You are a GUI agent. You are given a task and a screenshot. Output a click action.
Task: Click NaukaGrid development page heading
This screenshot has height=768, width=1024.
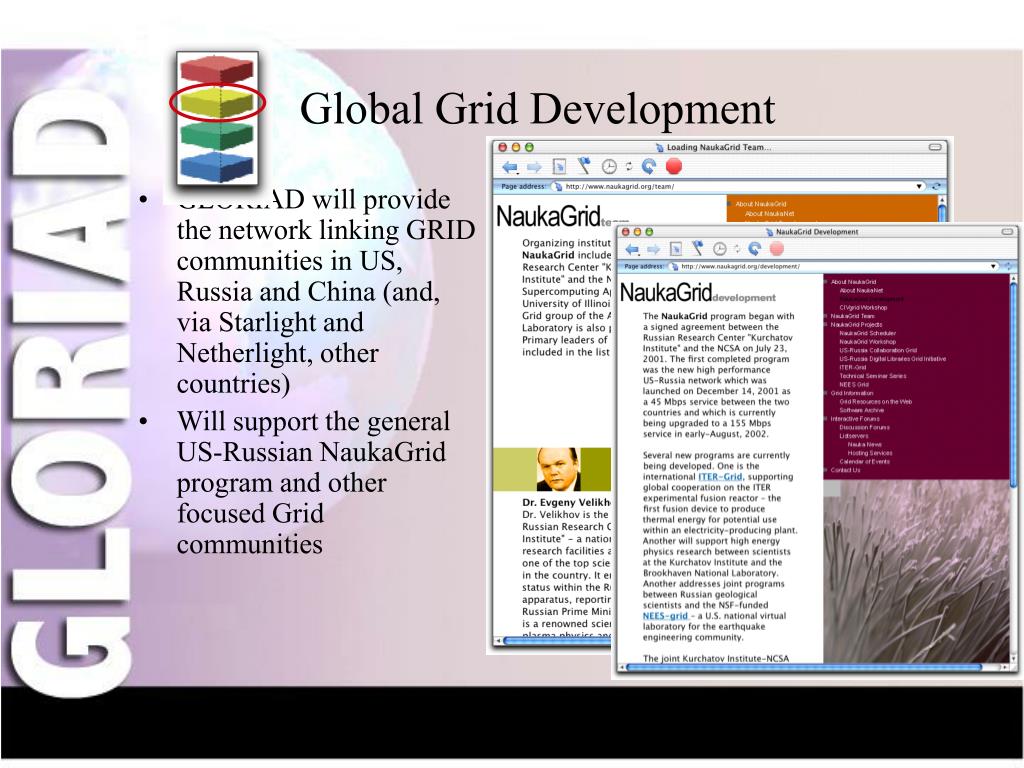pos(697,293)
